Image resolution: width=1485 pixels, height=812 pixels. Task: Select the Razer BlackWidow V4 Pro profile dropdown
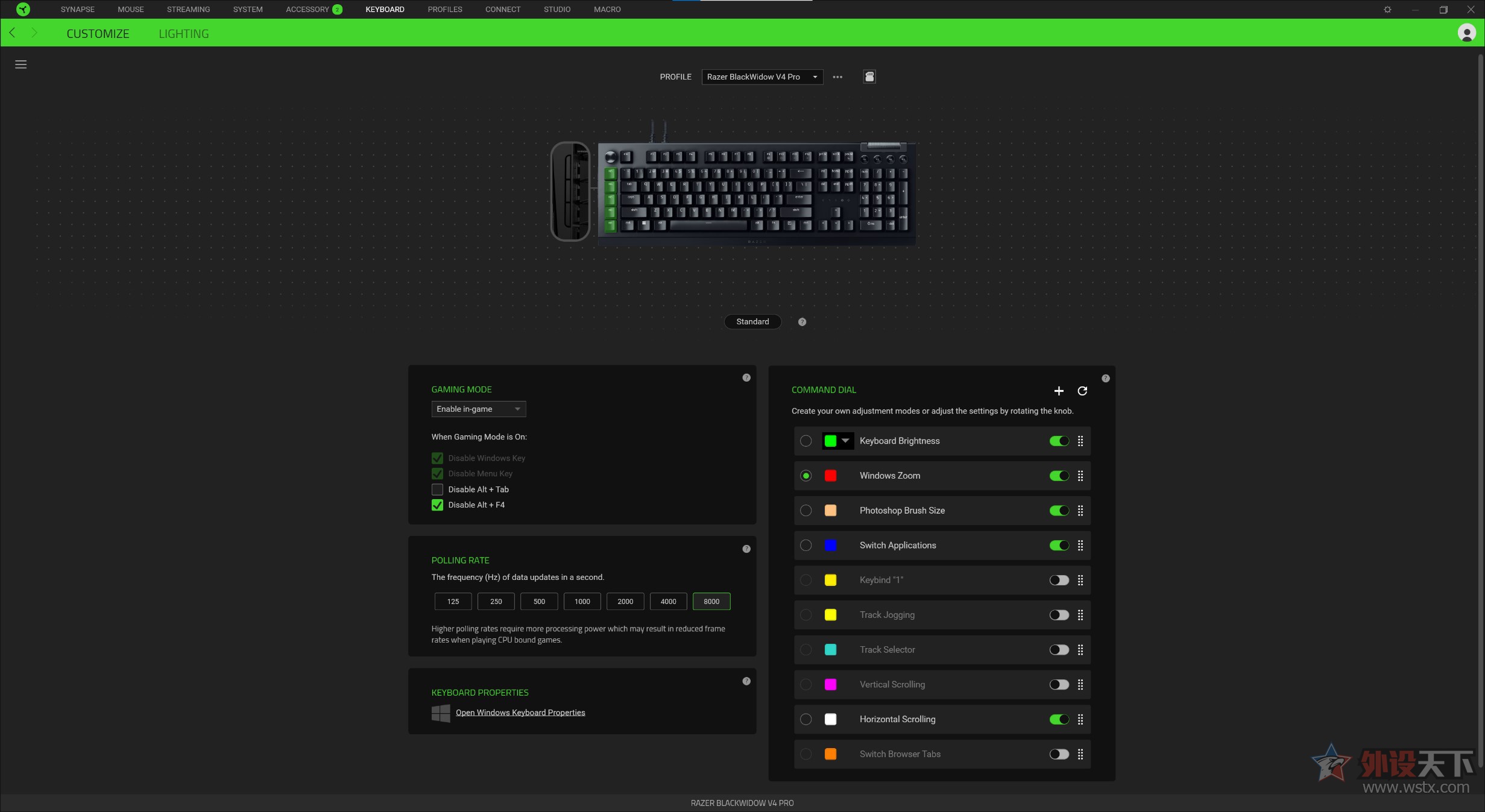coord(762,76)
